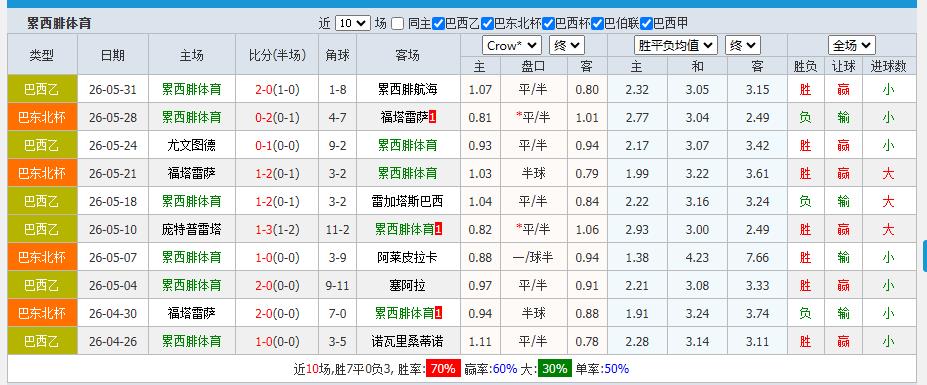Click the 1-3(1-2) score on 26-05-10
This screenshot has height=385, width=927.
277,229
